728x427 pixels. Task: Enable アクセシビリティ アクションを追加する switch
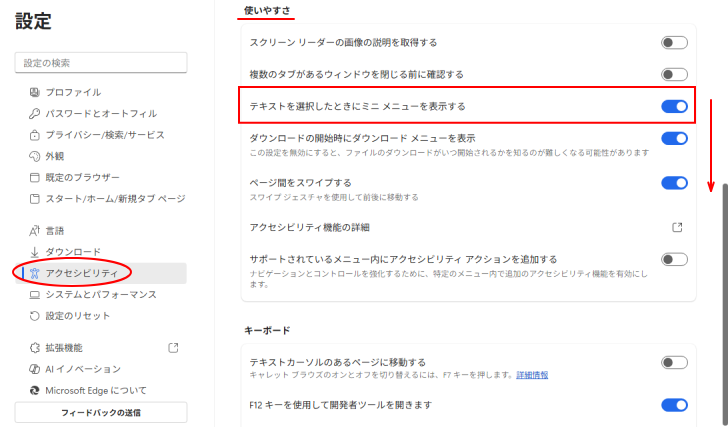674,259
